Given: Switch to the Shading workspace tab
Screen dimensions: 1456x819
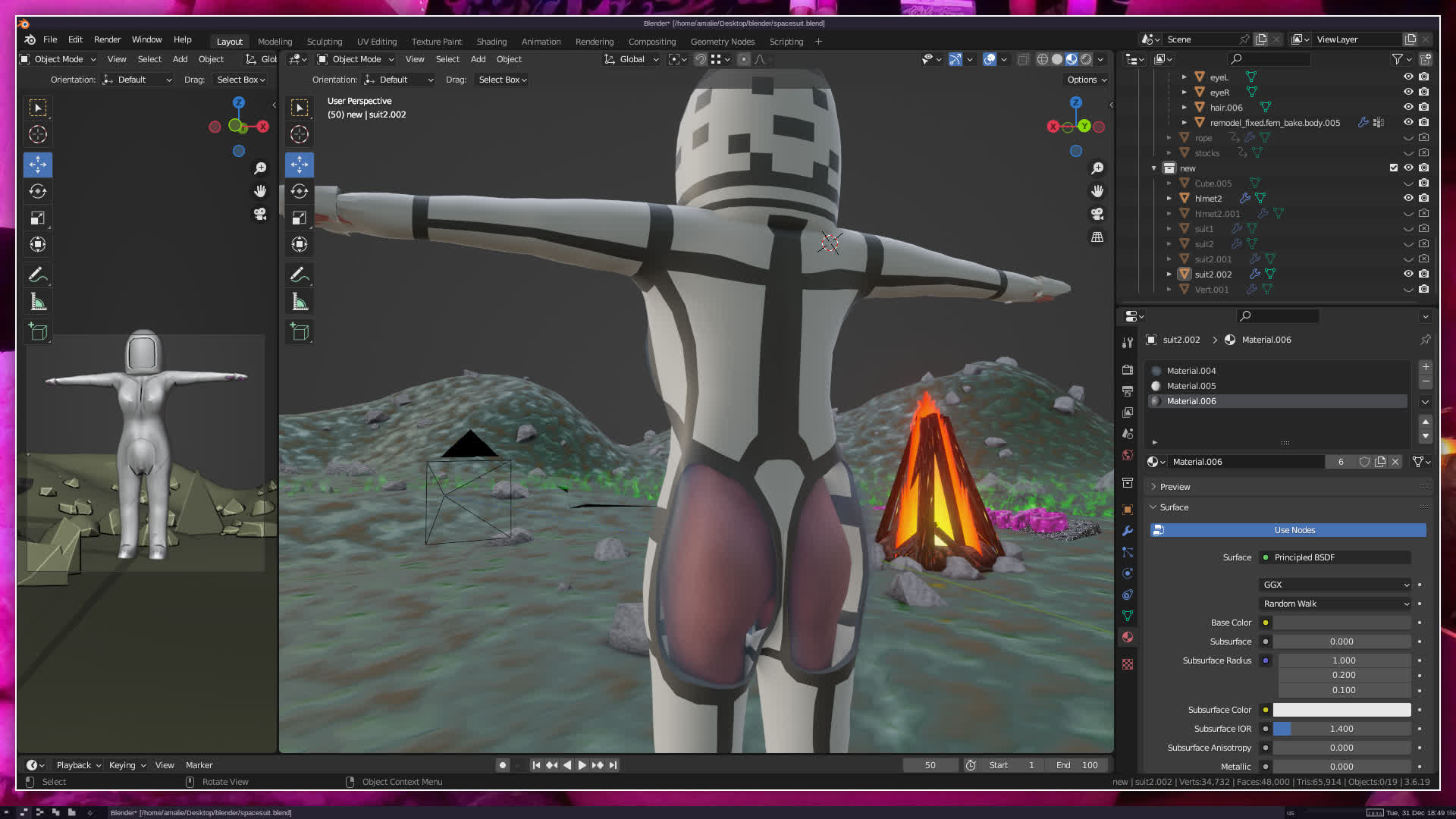Looking at the screenshot, I should click(491, 42).
